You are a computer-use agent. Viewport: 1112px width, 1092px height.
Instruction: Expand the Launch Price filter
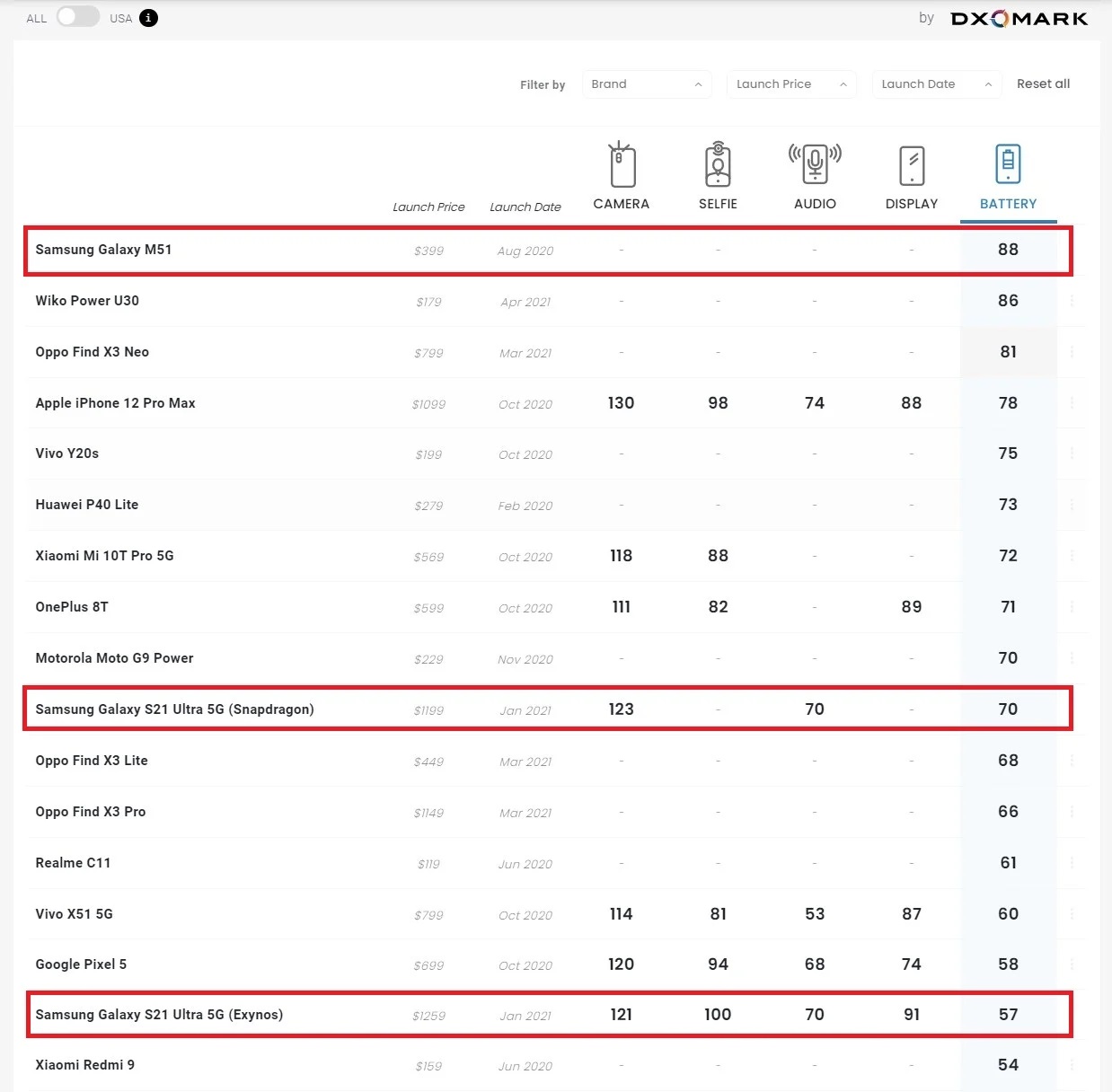(790, 84)
